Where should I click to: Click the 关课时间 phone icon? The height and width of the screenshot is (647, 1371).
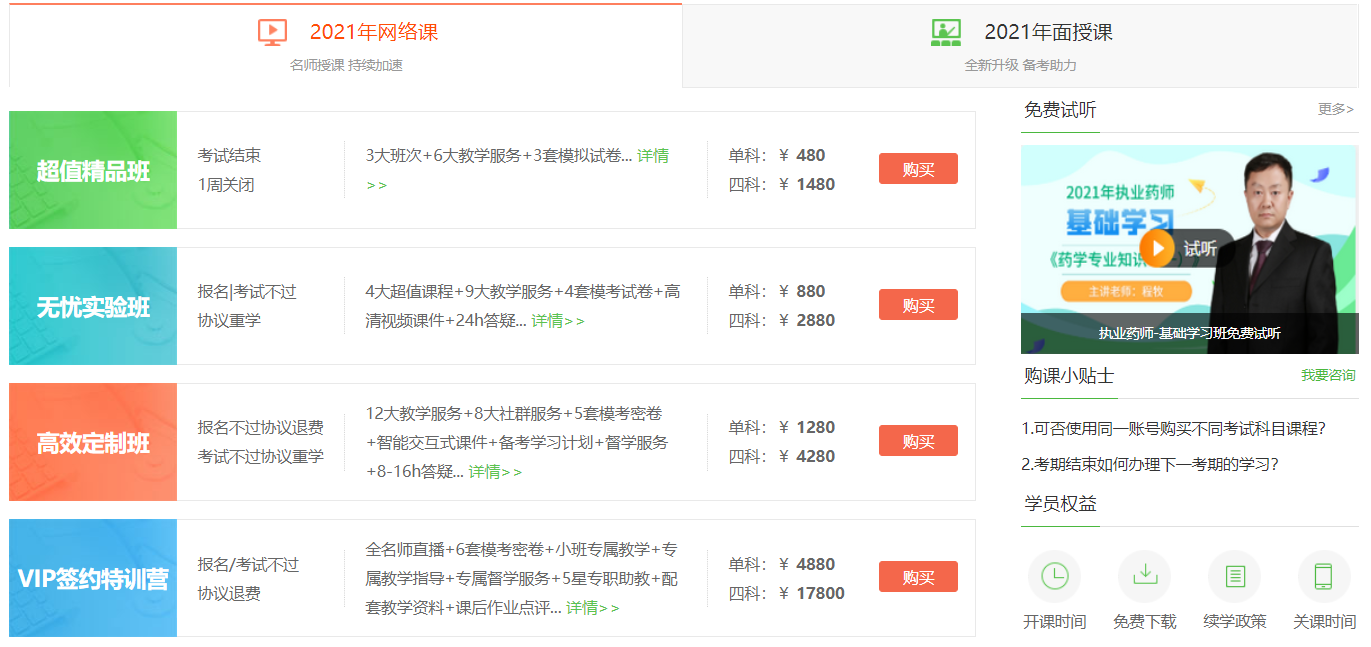(x=1324, y=577)
